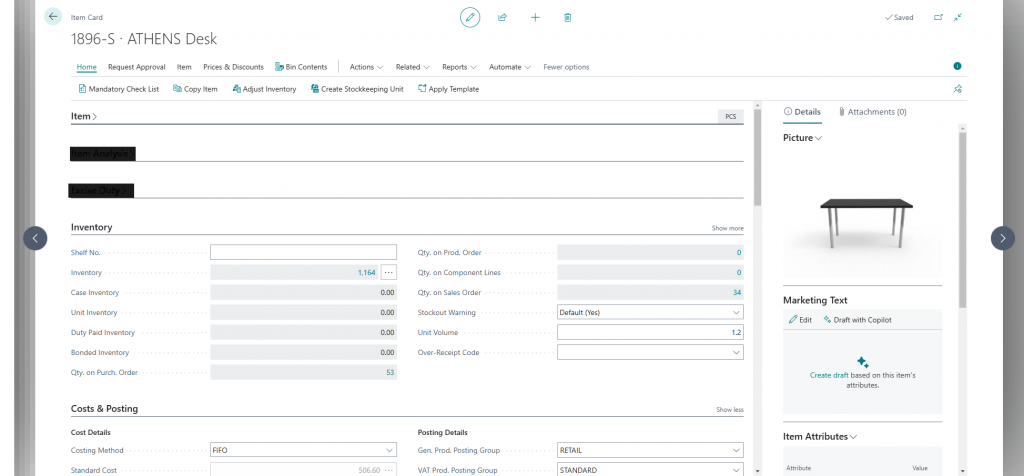Switch to the Attachments tab
1024x476 pixels.
tap(872, 112)
